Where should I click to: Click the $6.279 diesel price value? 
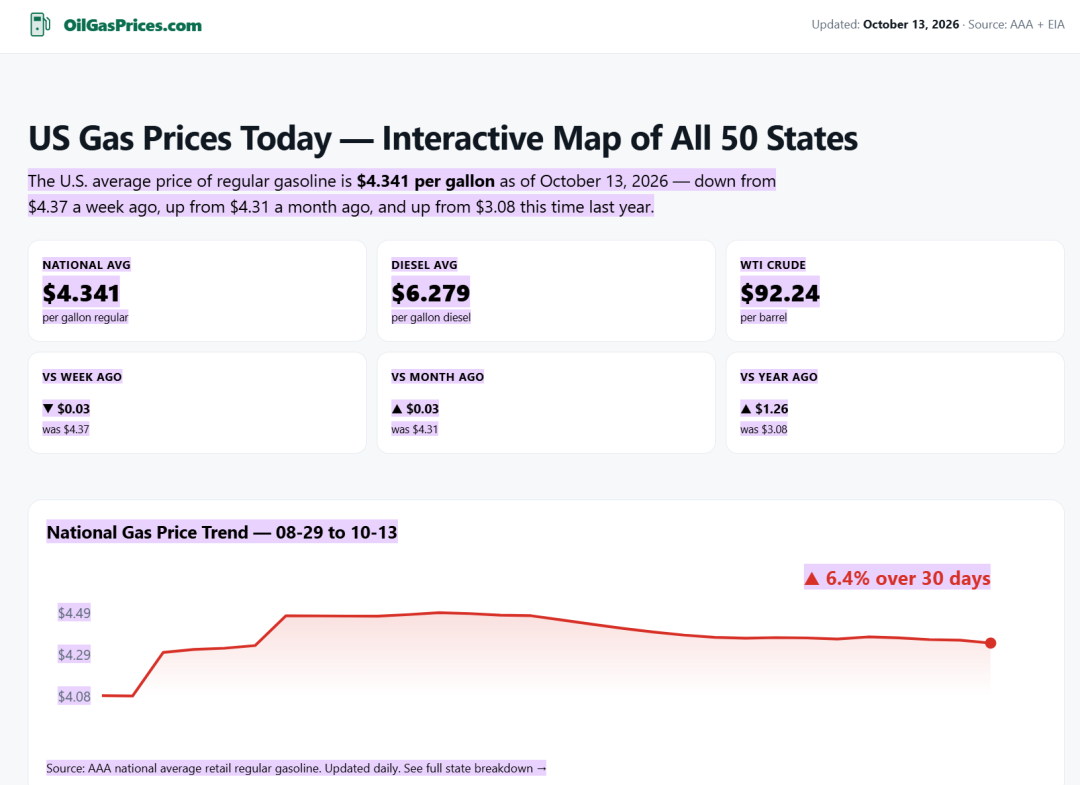pyautogui.click(x=430, y=293)
